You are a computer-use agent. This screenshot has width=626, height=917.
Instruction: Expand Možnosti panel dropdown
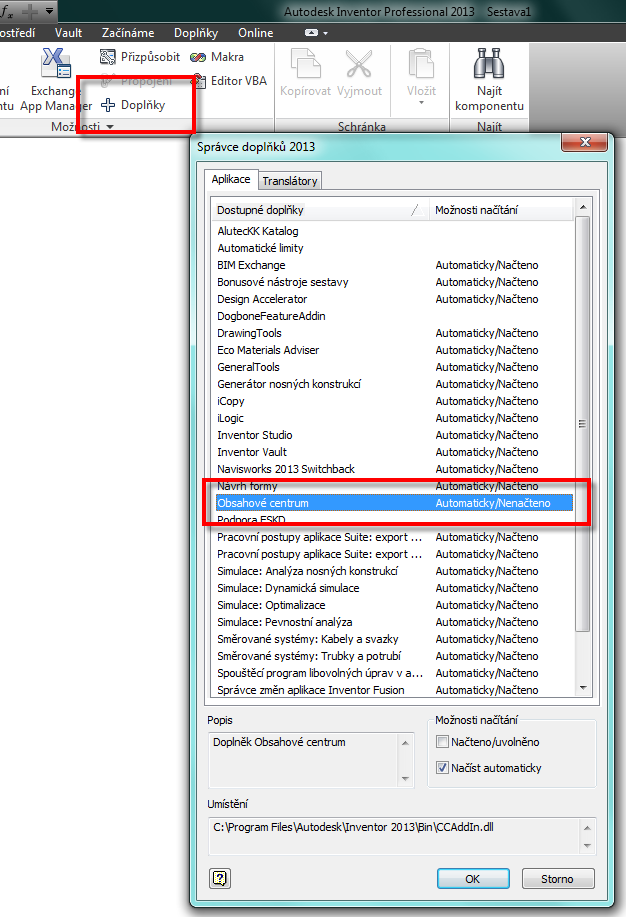(x=110, y=127)
